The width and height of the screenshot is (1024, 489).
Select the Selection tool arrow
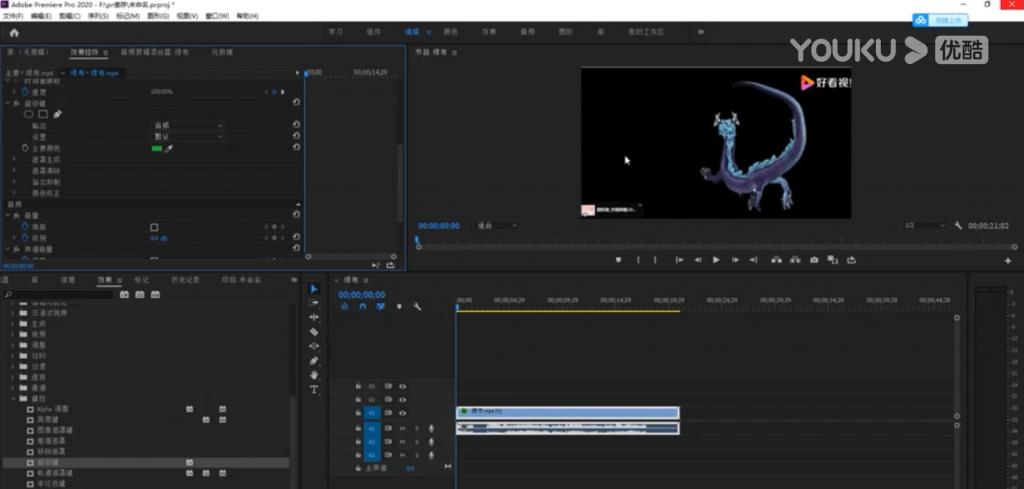point(314,289)
